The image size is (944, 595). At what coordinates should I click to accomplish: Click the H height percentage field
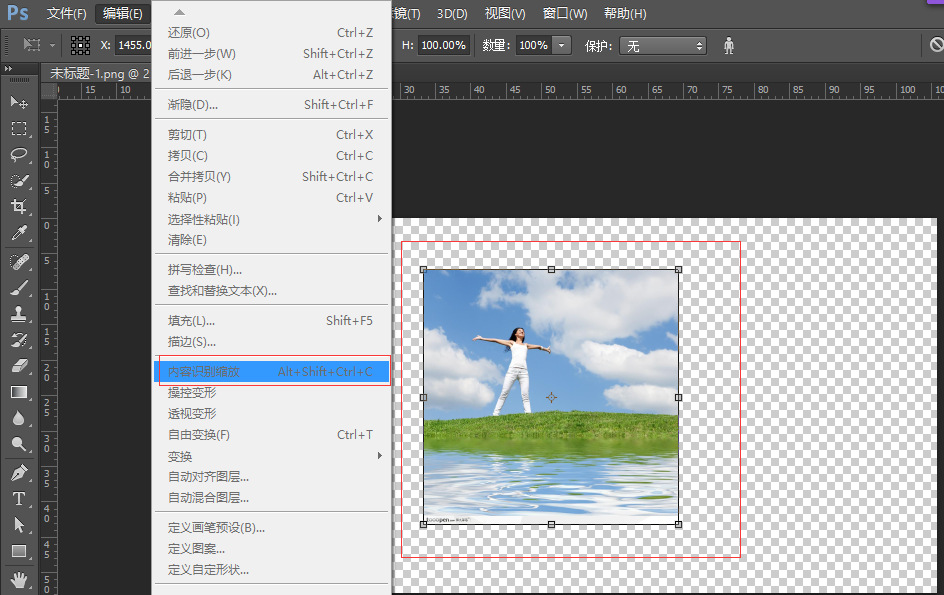444,45
